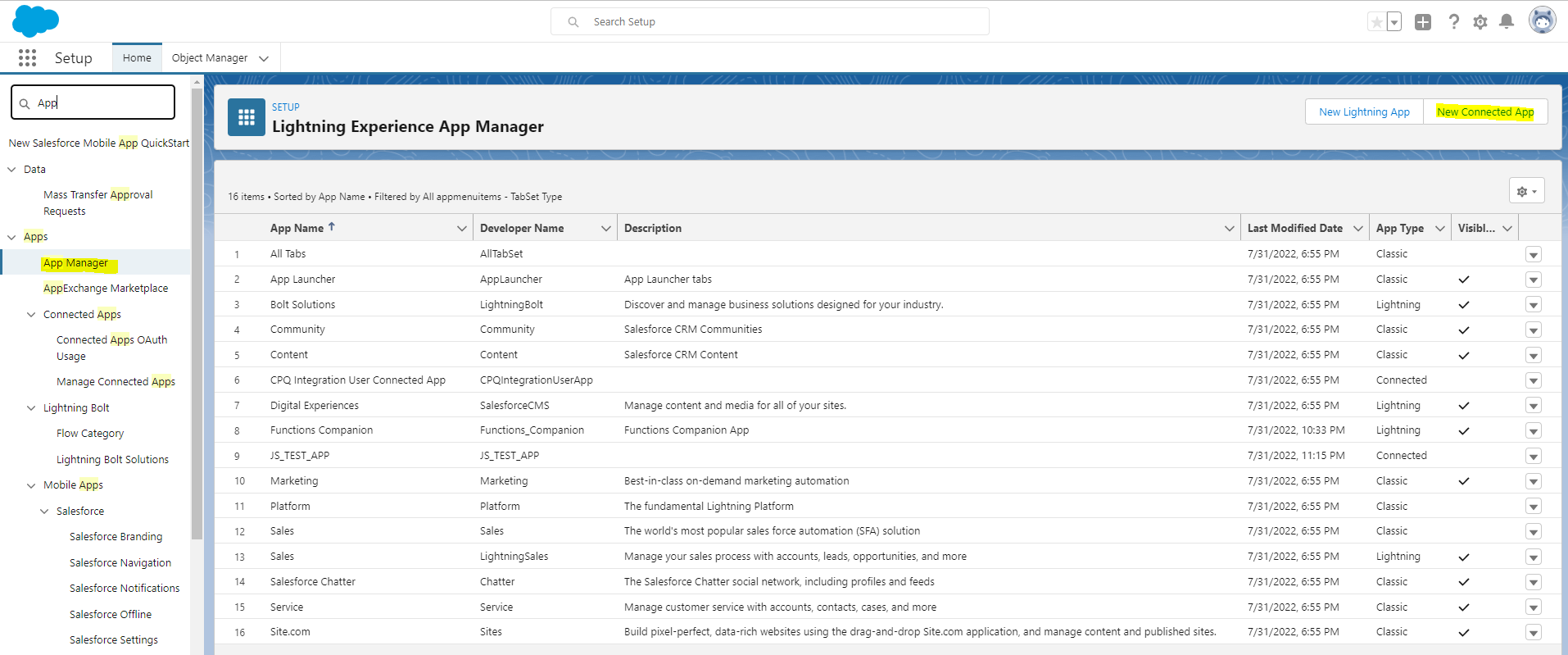Switch to the Home tab
Image resolution: width=1568 pixels, height=655 pixels.
coord(137,57)
